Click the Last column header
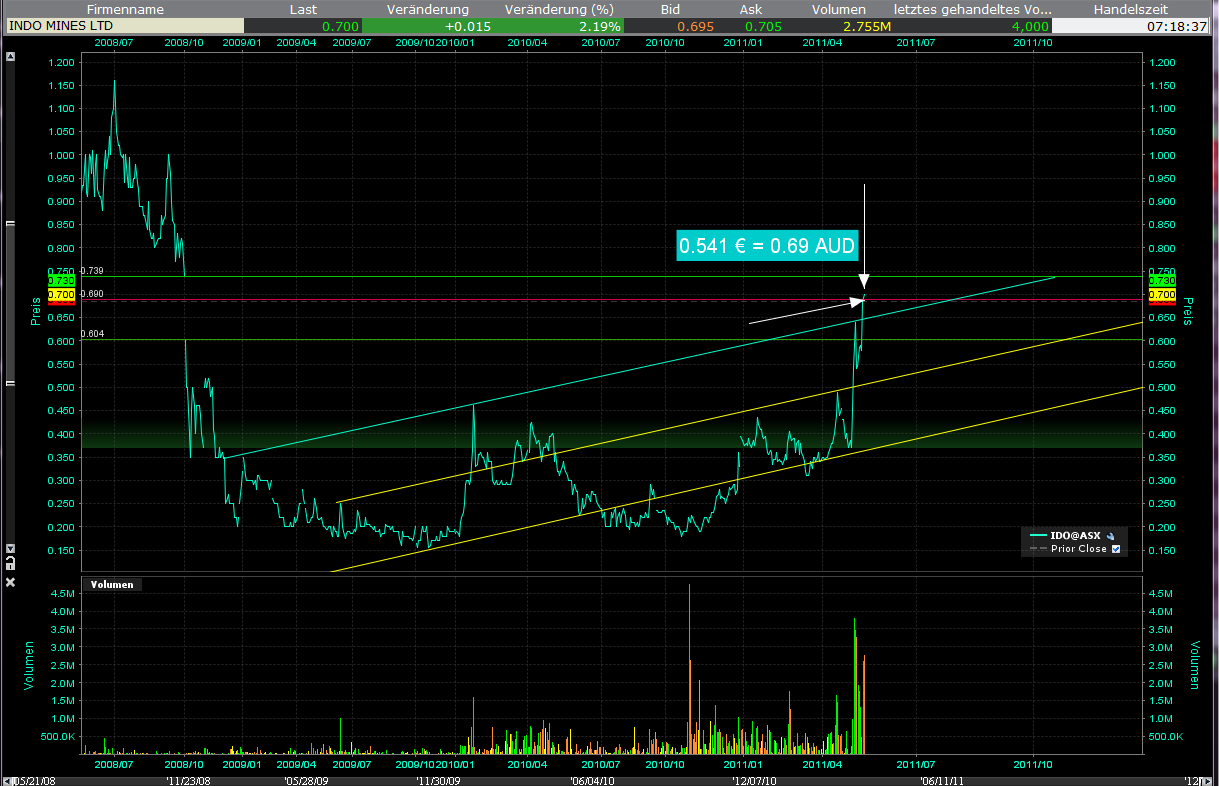 click(x=303, y=9)
